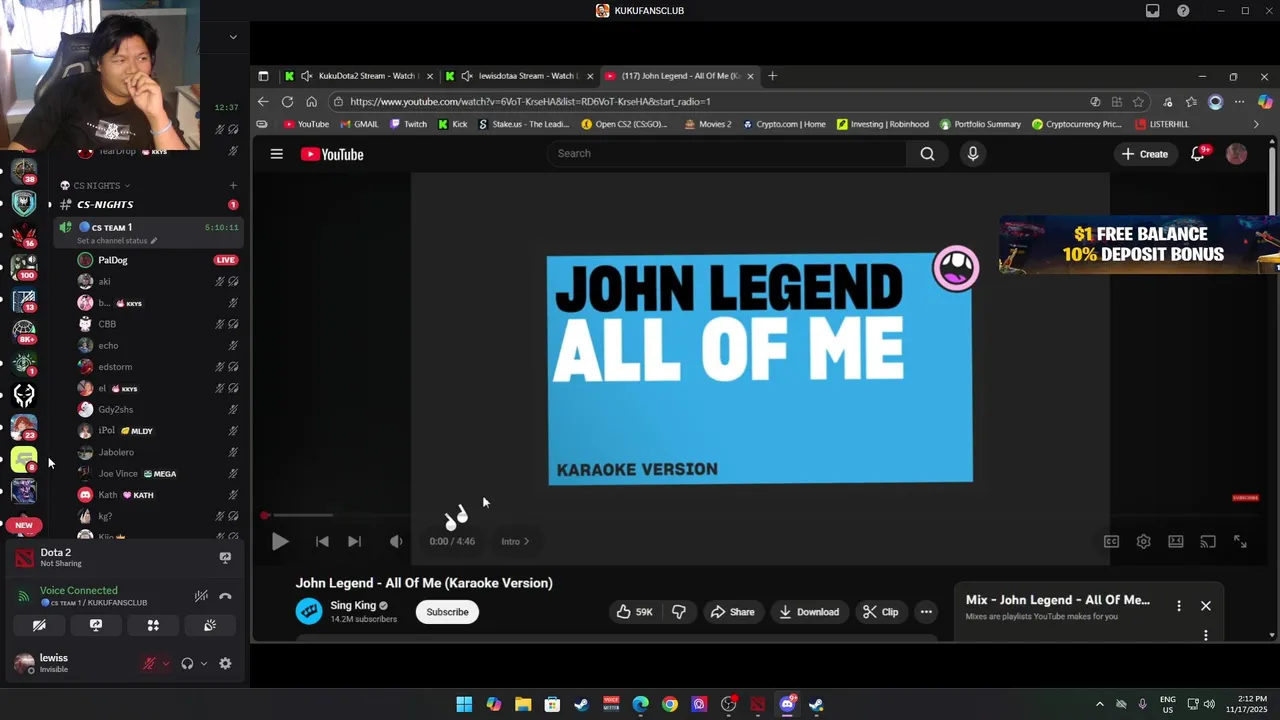Toggle Discord deafen headphones

click(x=187, y=663)
